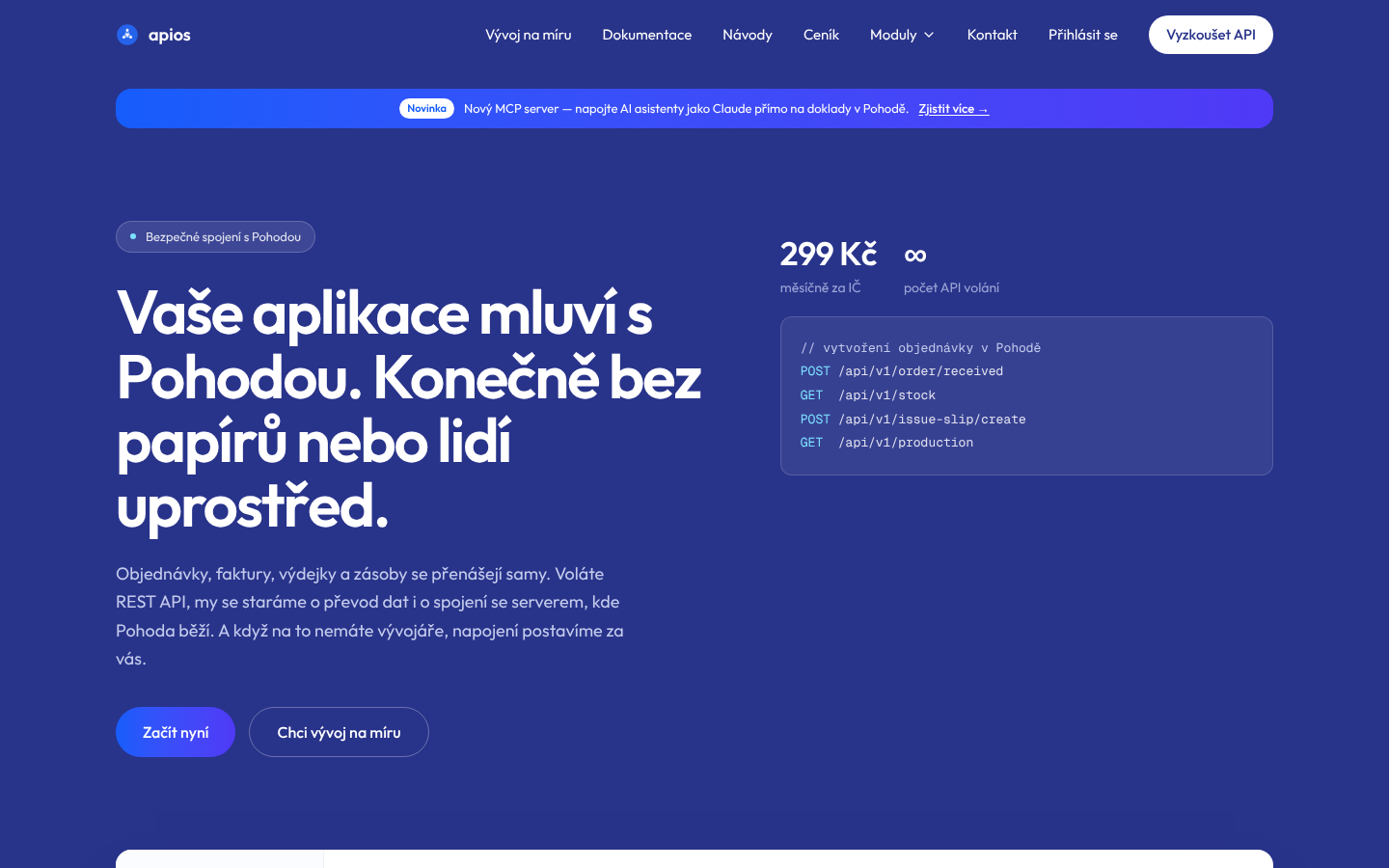Click the apios logo icon
Viewport: 1389px width, 868px height.
(127, 35)
